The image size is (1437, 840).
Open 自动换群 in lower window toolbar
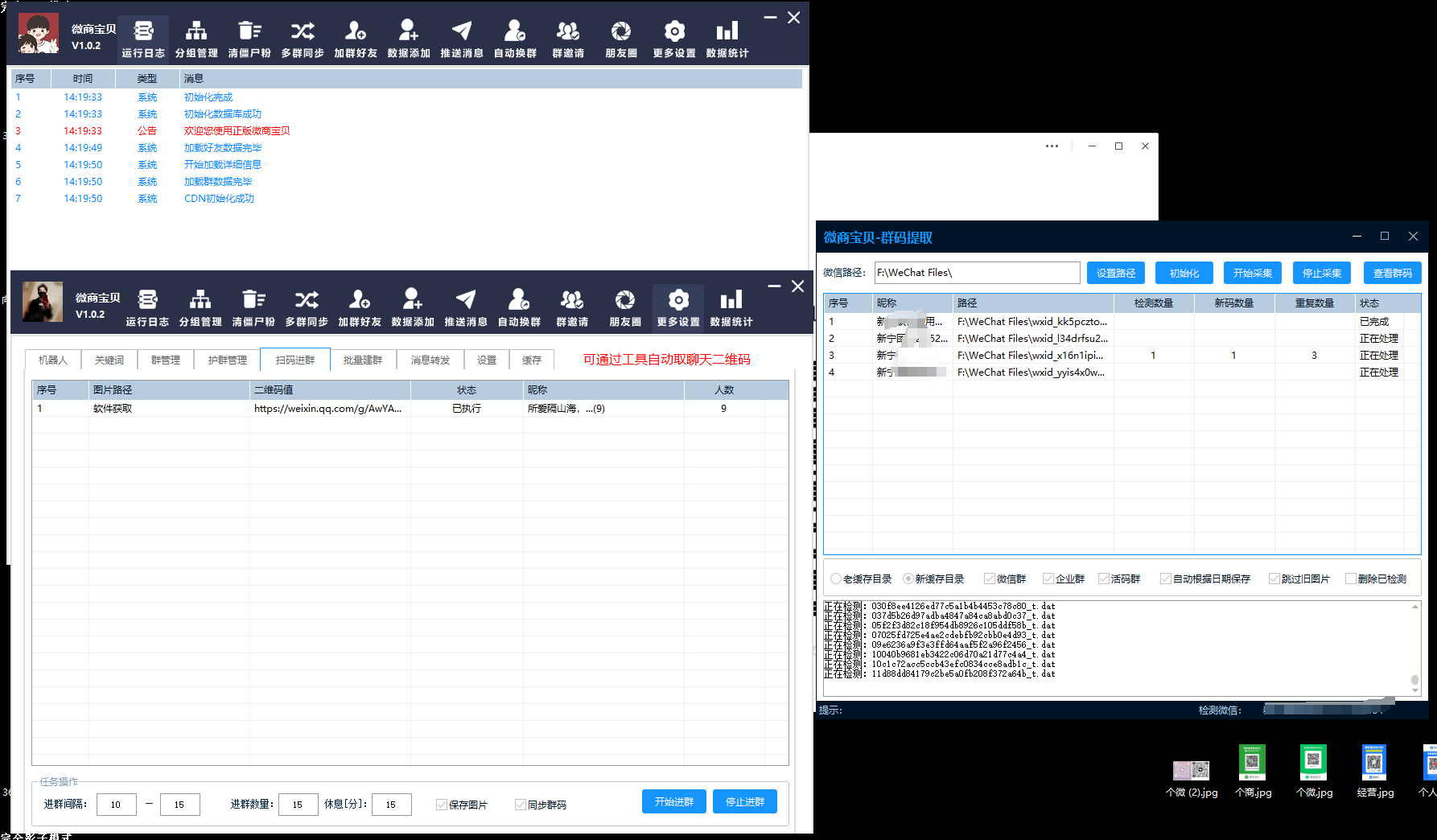(x=519, y=308)
